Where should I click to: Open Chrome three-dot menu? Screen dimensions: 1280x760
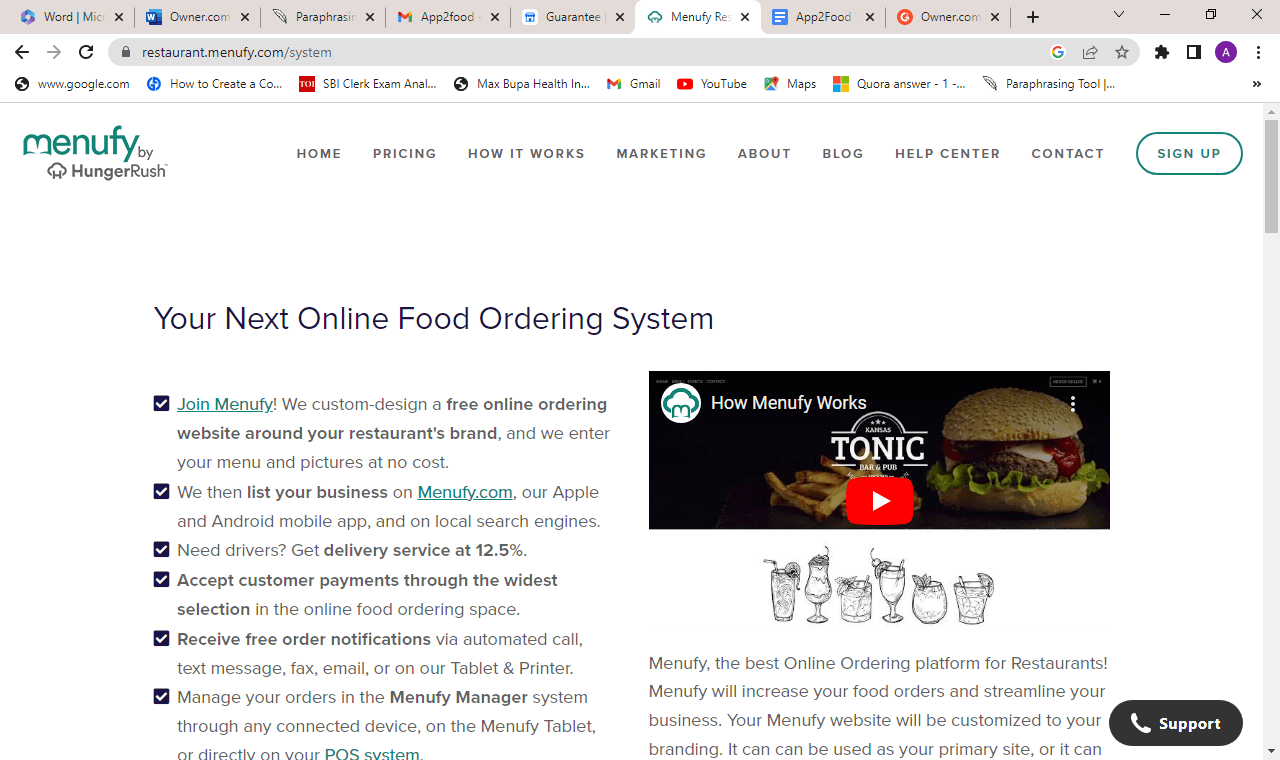tap(1258, 52)
